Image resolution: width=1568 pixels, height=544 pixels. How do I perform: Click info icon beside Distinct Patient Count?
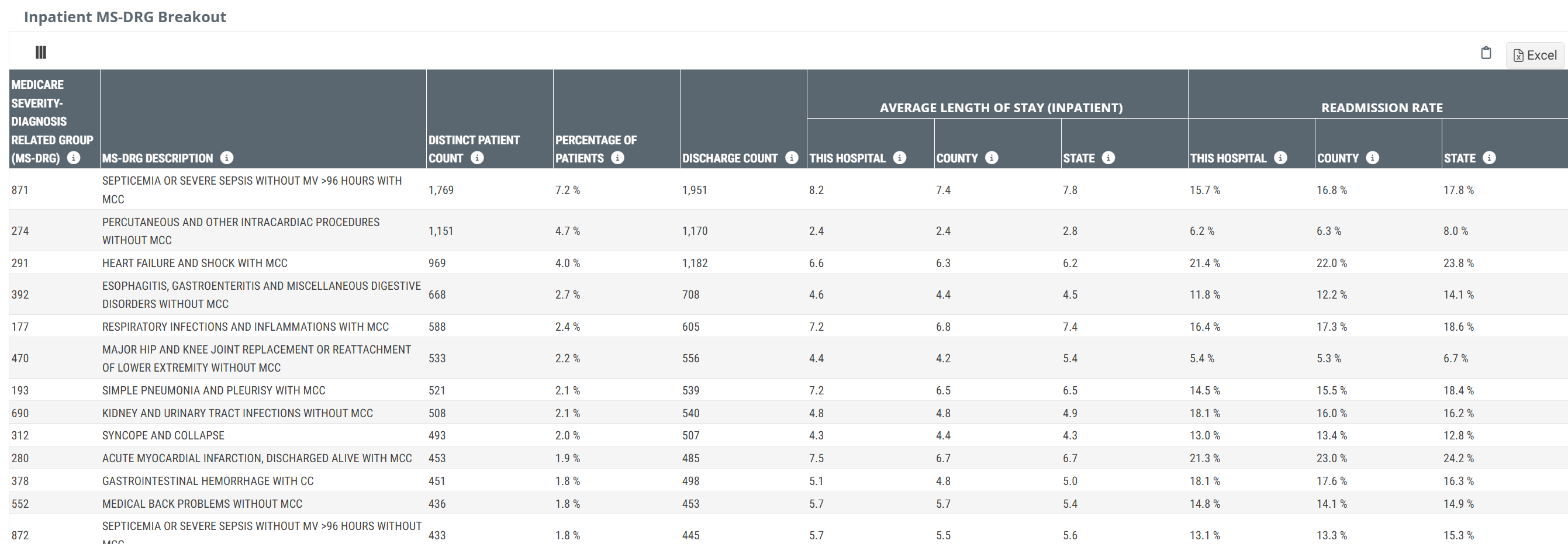point(477,158)
